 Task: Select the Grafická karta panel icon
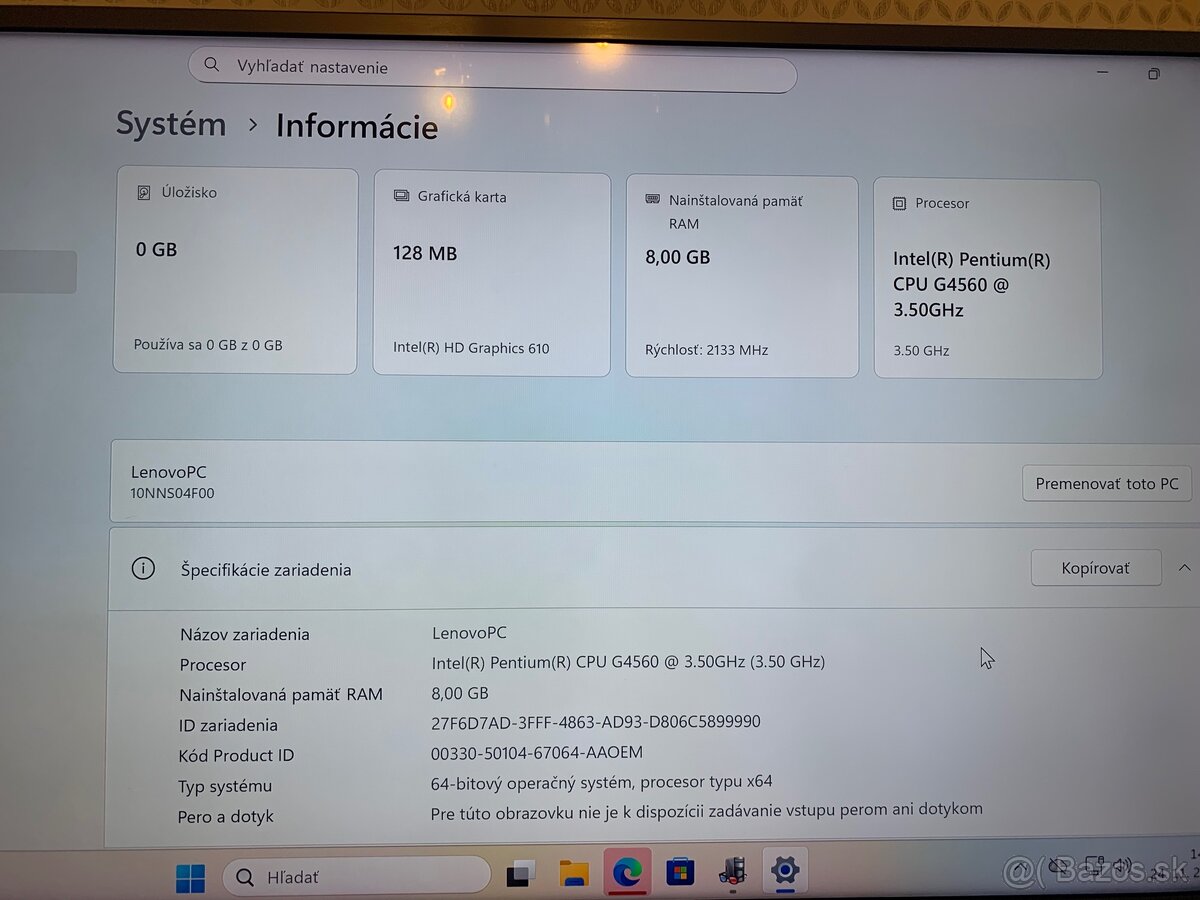(402, 196)
